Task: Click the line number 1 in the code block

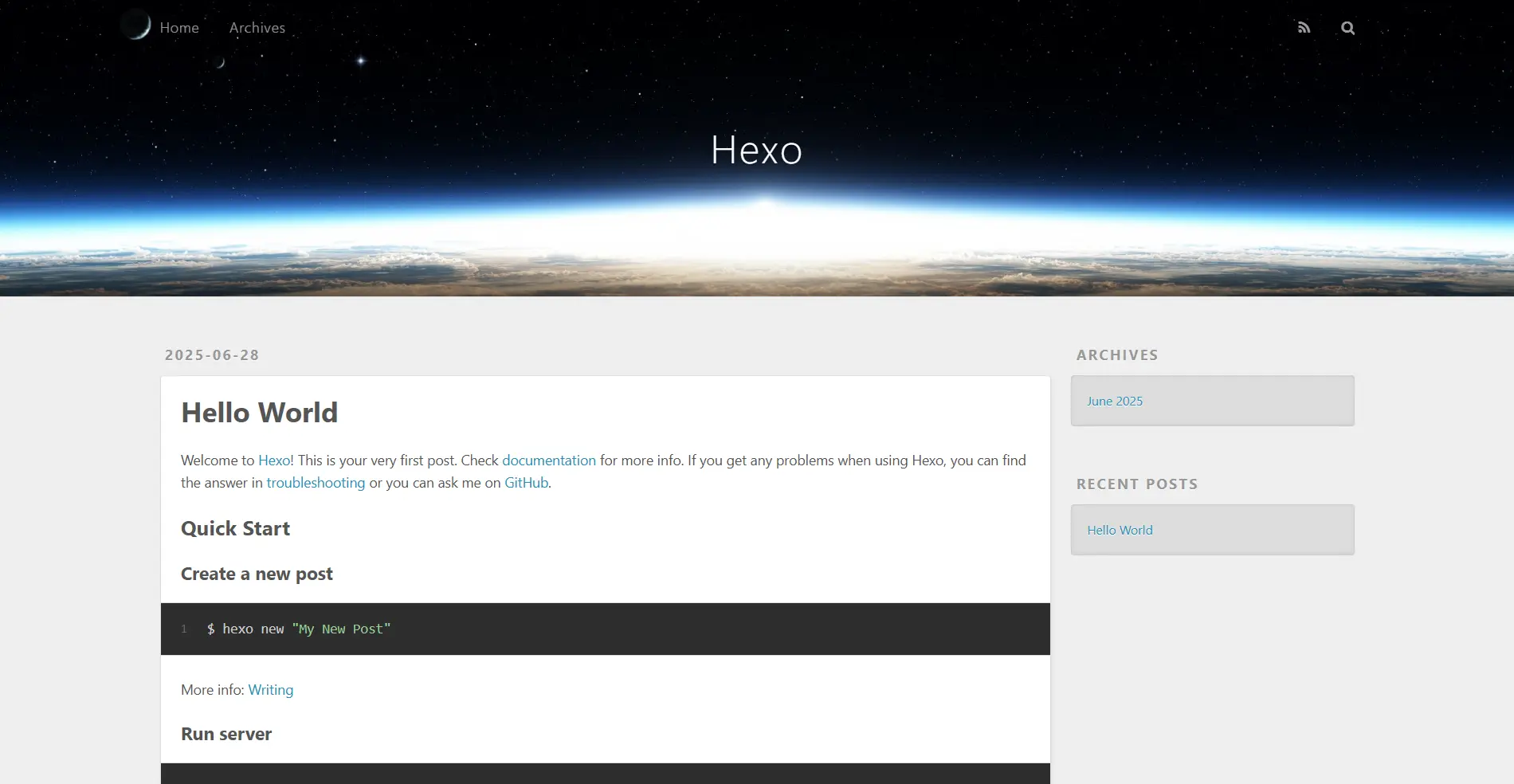Action: coord(184,629)
